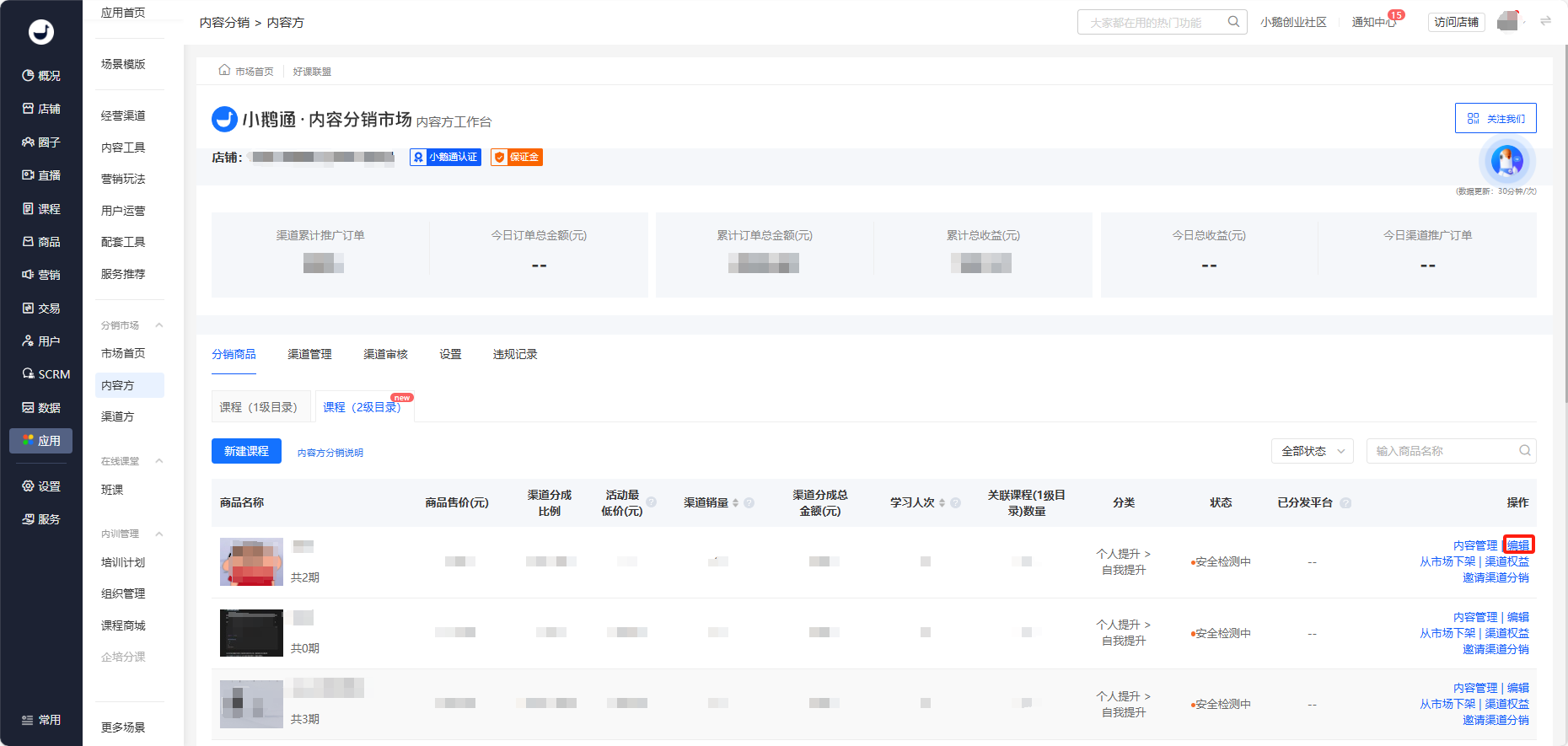Open 营销 in the left sidebar
Image resolution: width=1568 pixels, height=746 pixels.
pyautogui.click(x=40, y=275)
